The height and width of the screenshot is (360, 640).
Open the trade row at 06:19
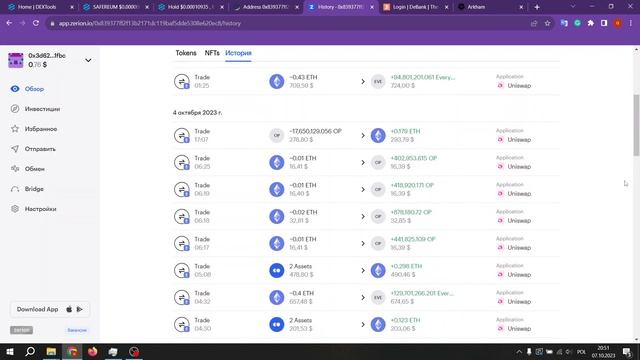pyautogui.click(x=366, y=189)
